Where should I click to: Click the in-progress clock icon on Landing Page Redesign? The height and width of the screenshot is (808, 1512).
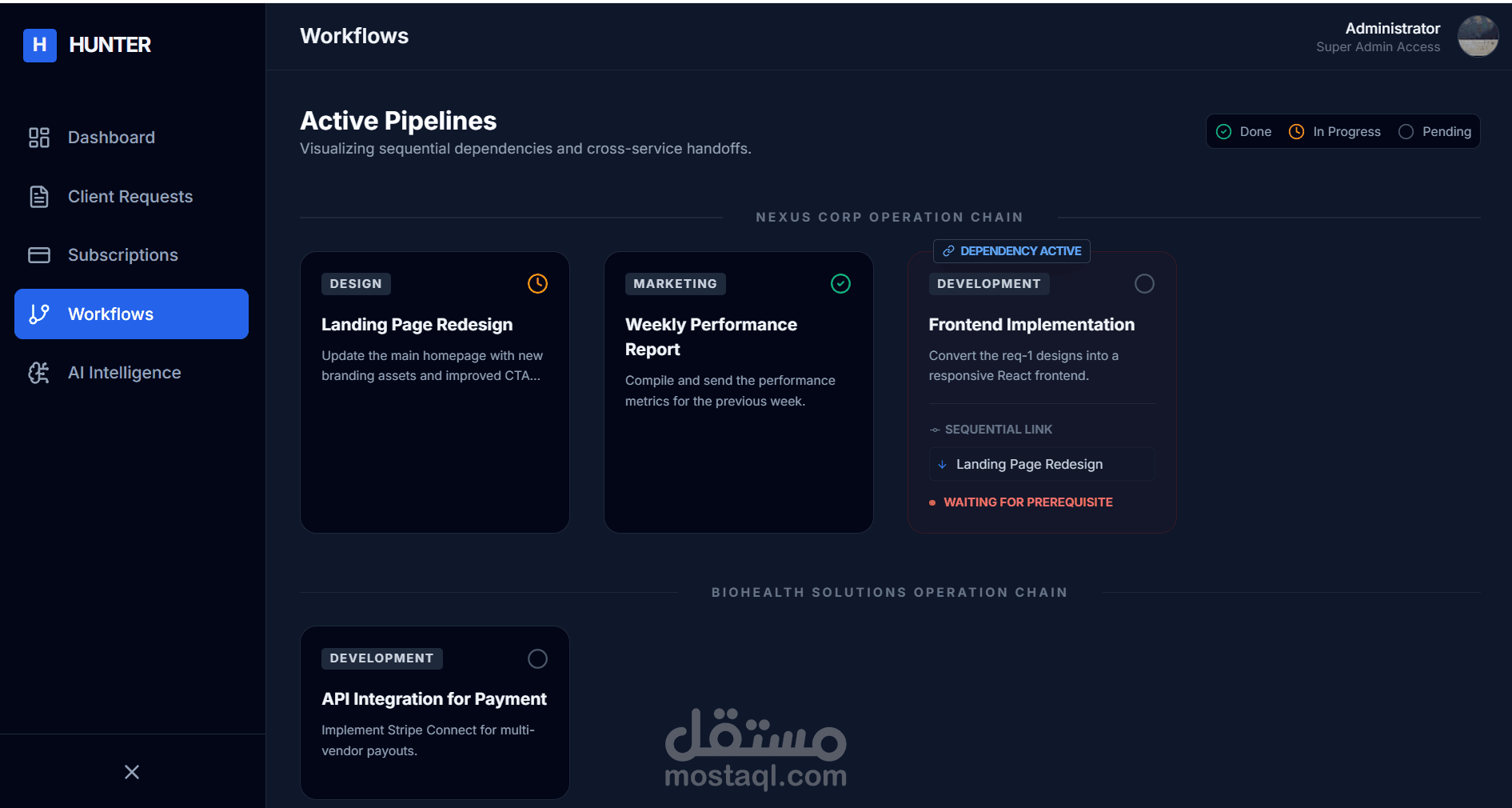tap(537, 284)
